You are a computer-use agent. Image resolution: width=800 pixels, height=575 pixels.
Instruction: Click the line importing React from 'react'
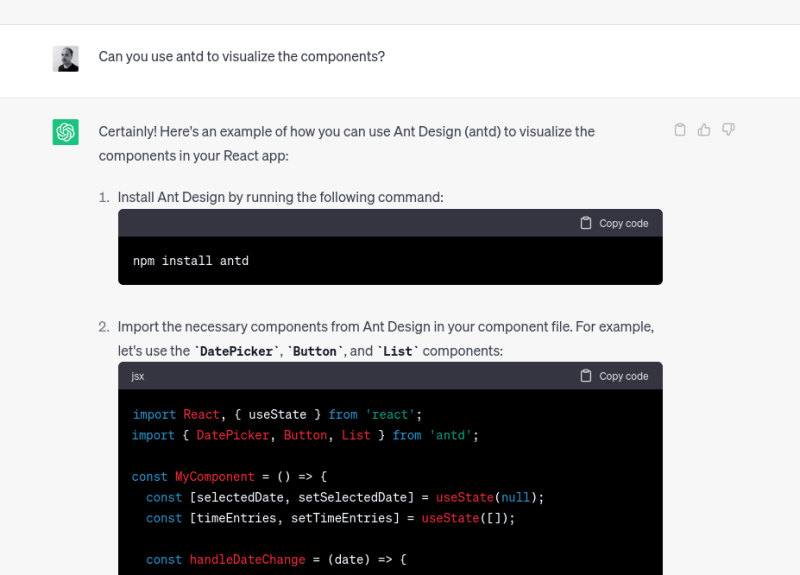click(x=278, y=414)
